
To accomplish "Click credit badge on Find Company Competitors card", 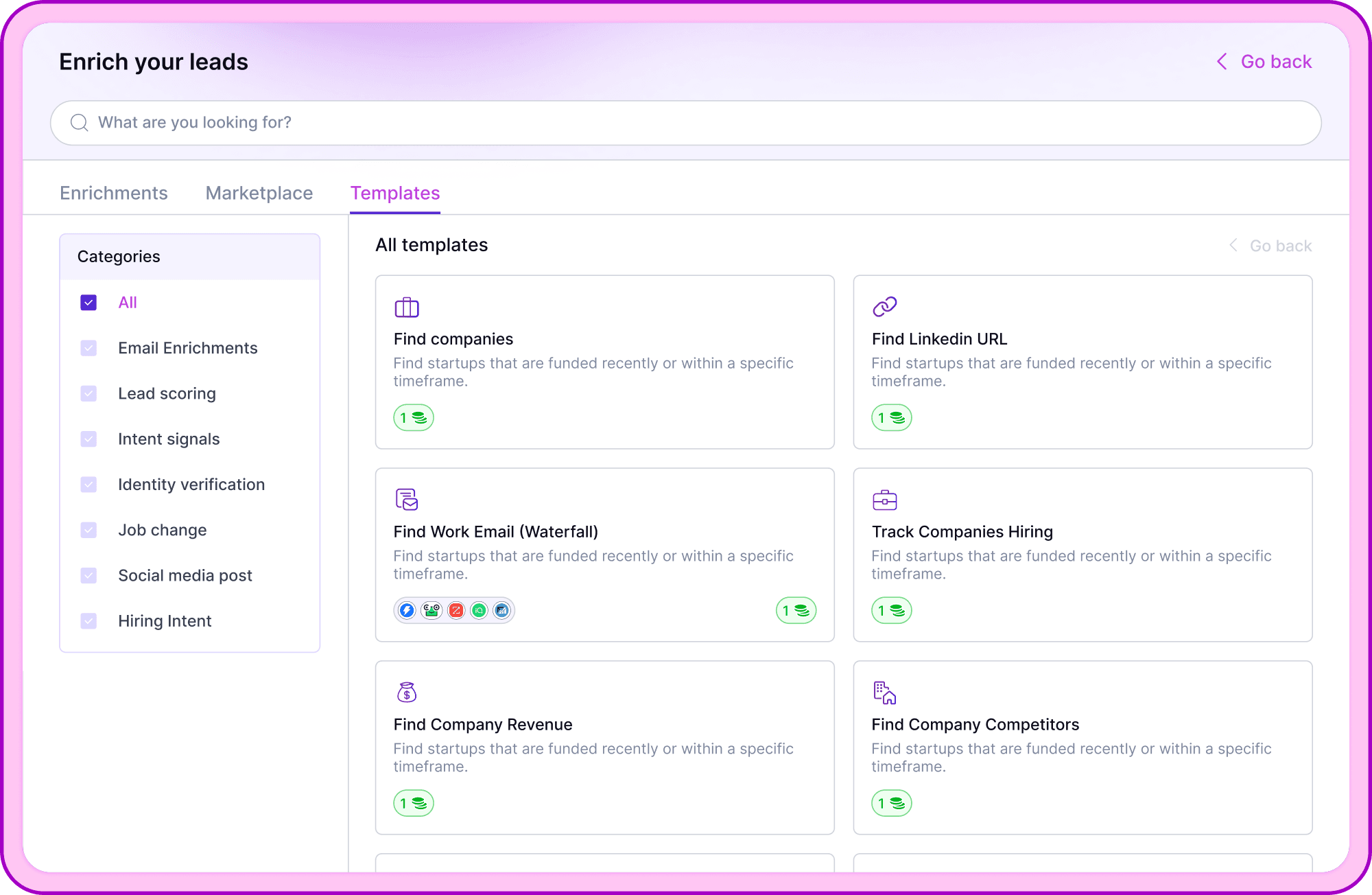I will coord(892,804).
